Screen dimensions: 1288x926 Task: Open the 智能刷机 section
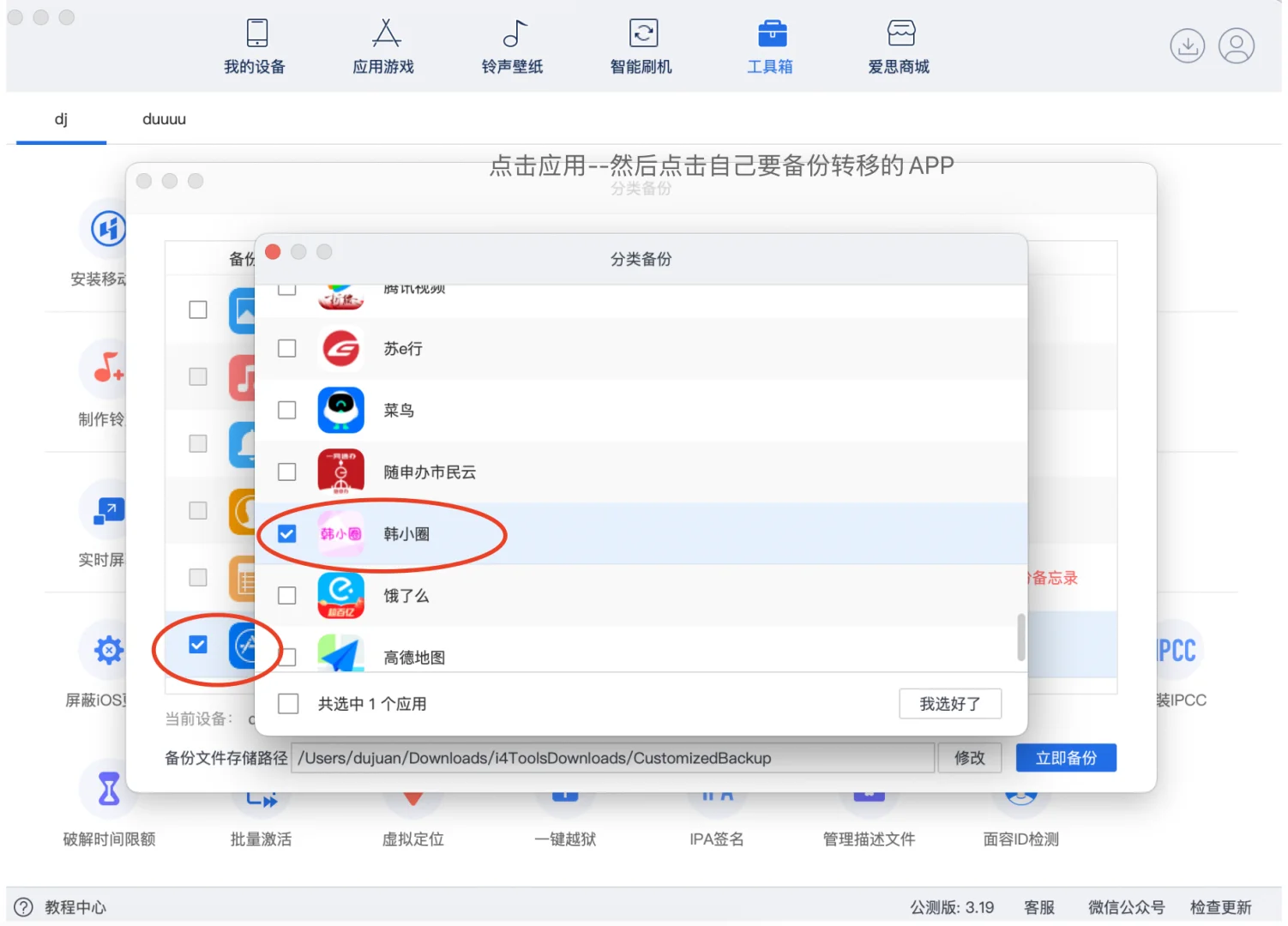pos(641,47)
